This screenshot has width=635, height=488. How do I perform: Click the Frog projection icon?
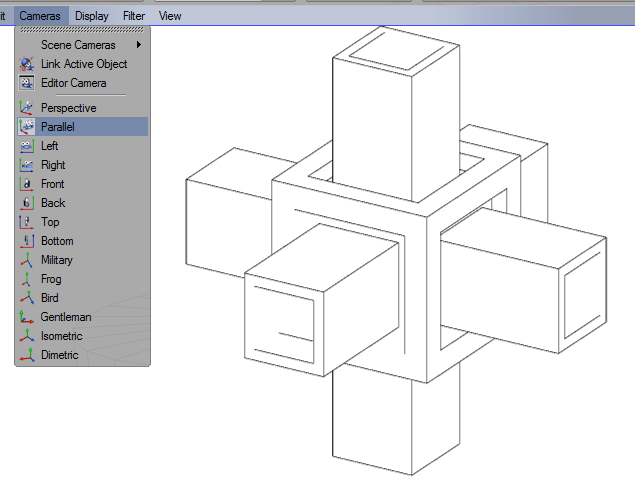point(27,279)
